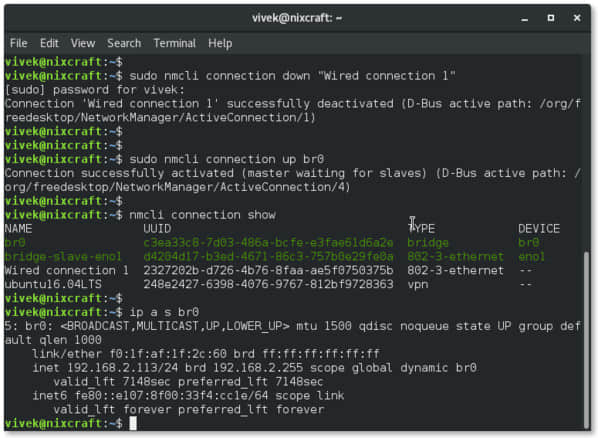Click 'master waiting for slaves' text
The height and width of the screenshot is (438, 598).
click(334, 173)
